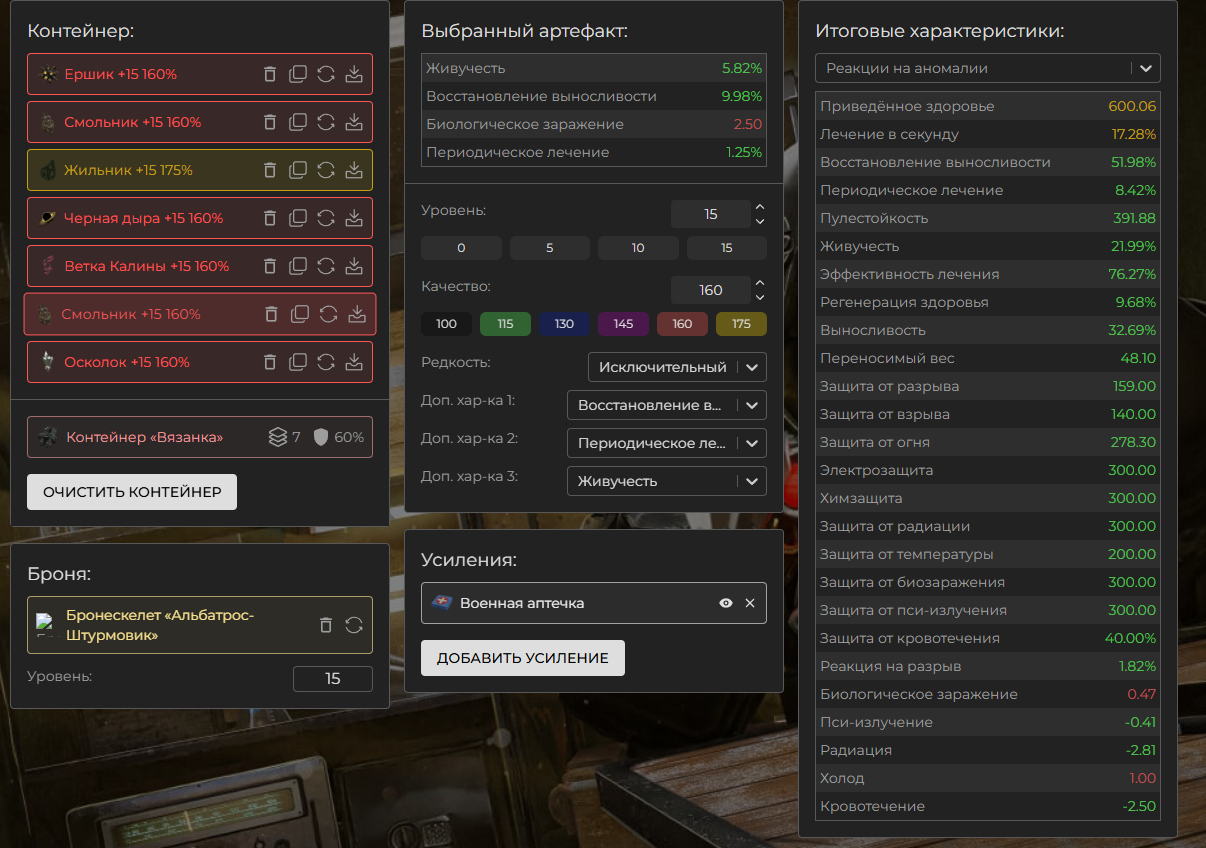
Task: Click the armor Уровень input field
Action: click(x=332, y=679)
